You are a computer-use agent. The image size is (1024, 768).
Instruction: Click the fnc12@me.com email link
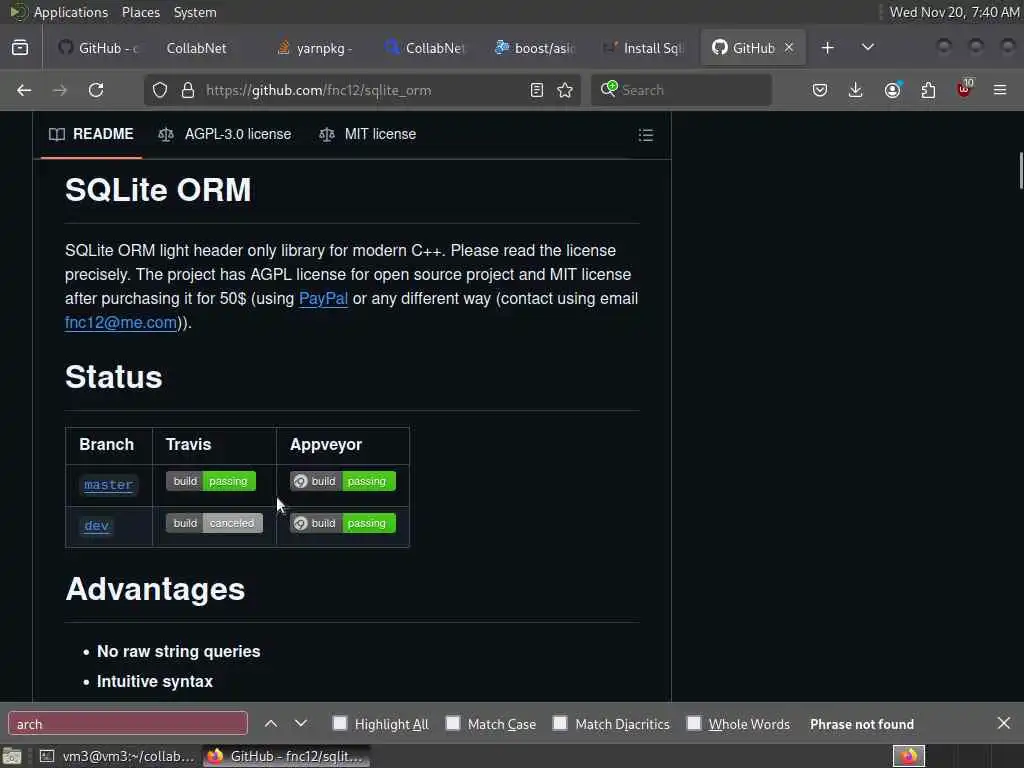tap(121, 323)
